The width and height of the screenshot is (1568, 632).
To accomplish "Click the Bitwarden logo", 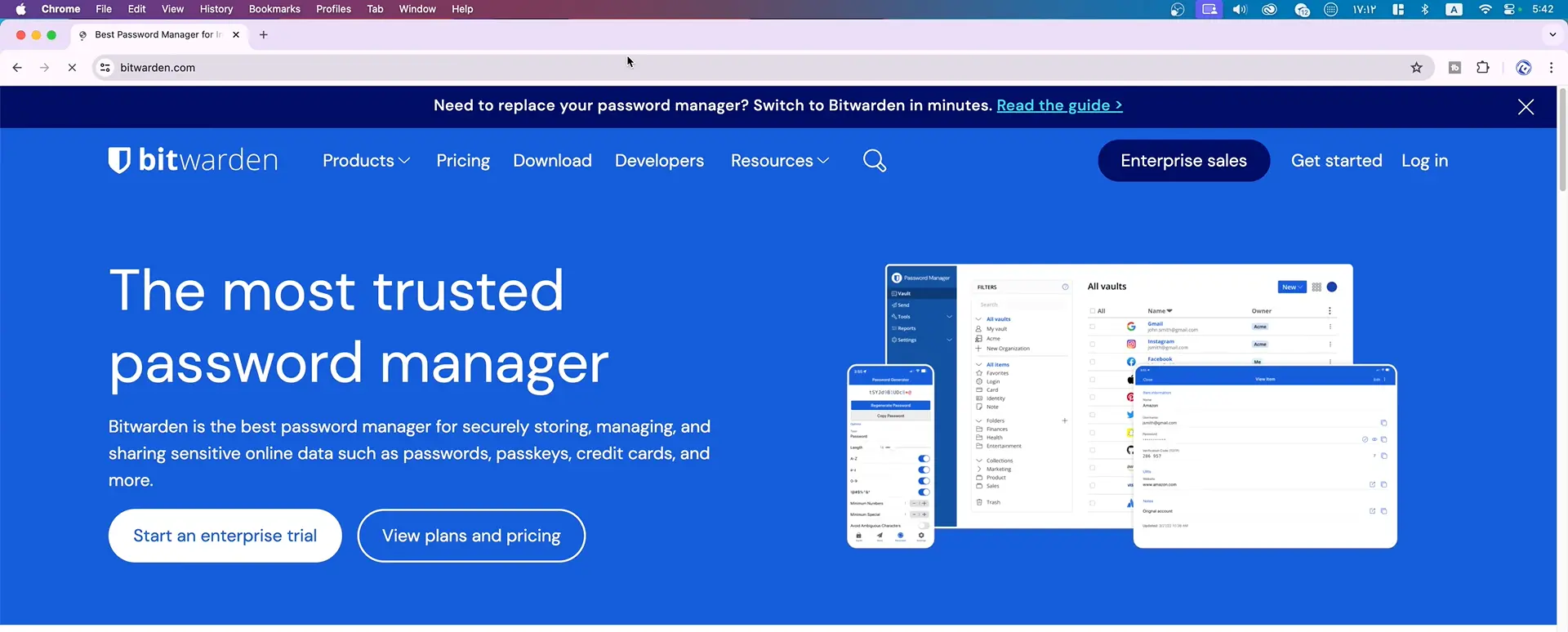I will coord(194,160).
